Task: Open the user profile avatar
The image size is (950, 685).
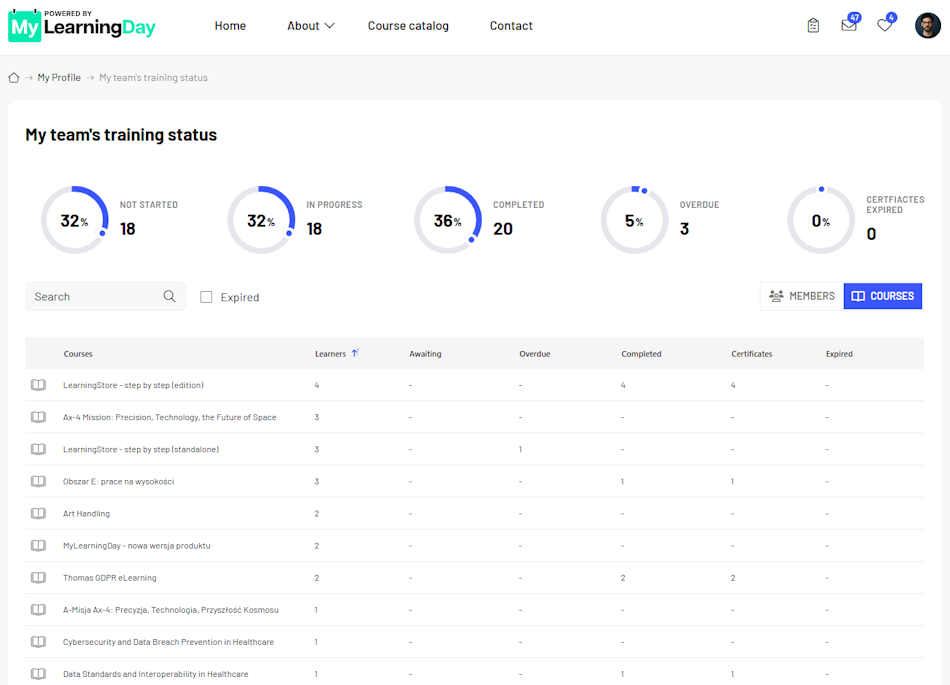Action: 928,25
